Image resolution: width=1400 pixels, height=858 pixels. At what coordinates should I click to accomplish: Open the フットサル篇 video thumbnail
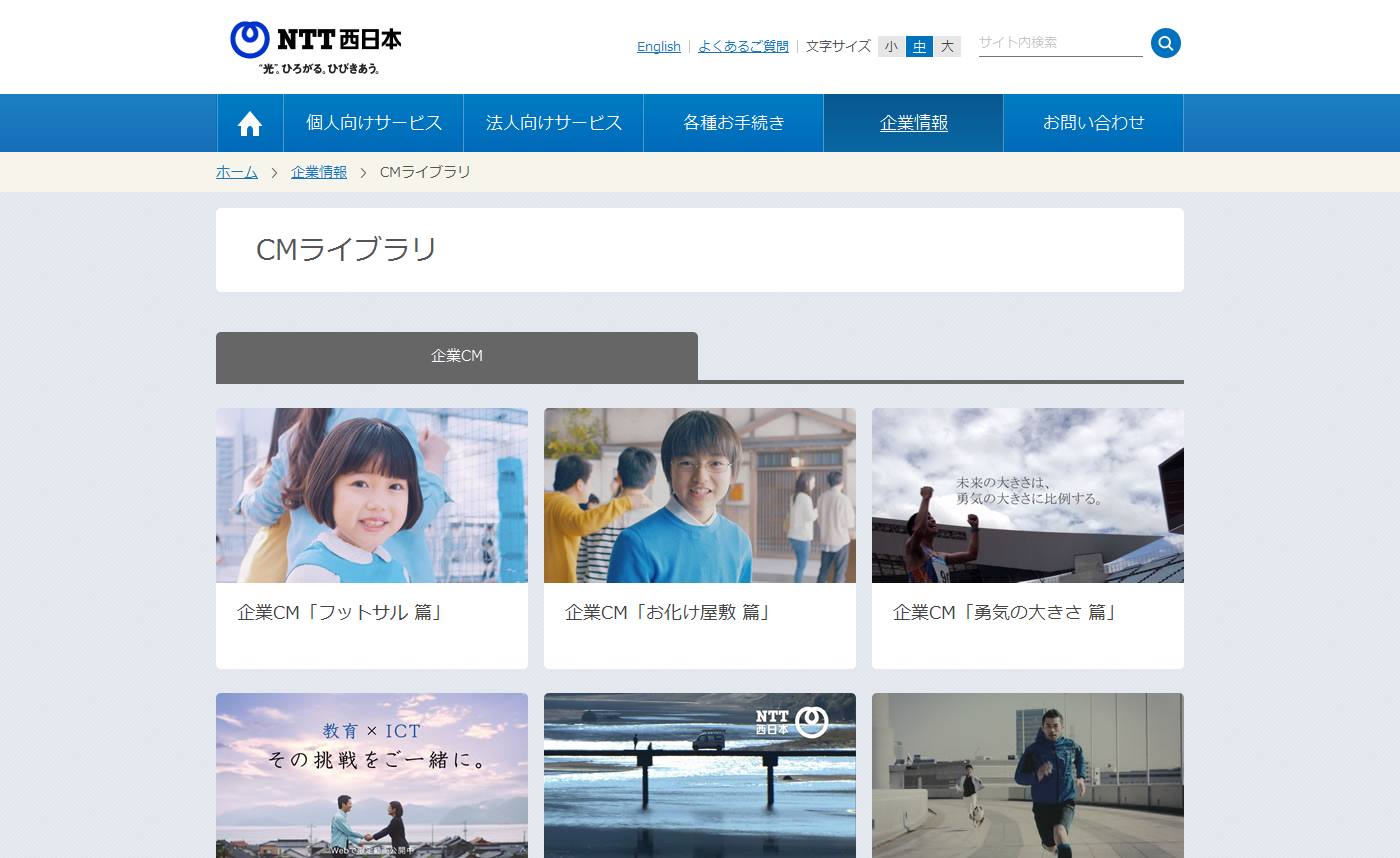[372, 495]
